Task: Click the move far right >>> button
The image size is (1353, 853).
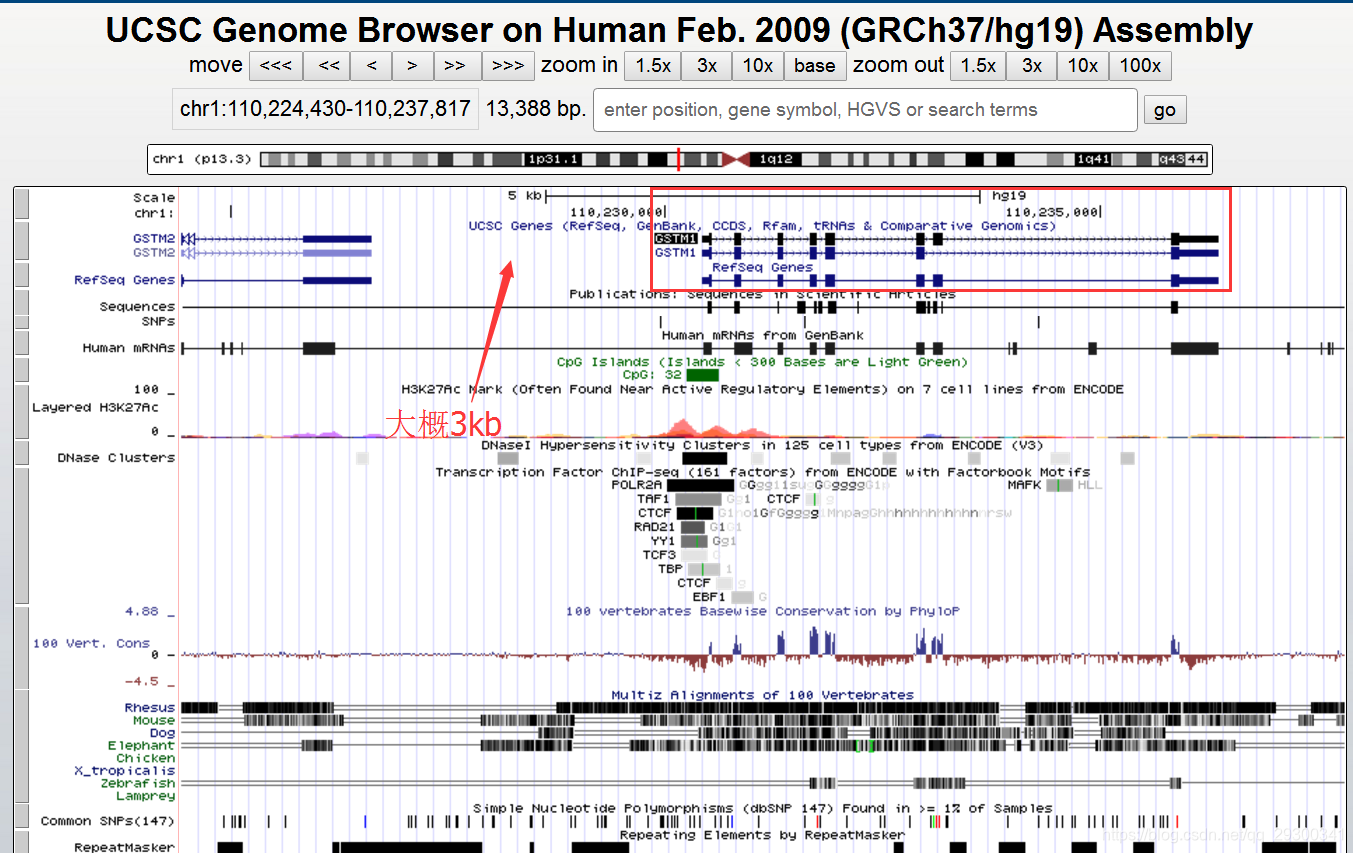Action: 507,66
